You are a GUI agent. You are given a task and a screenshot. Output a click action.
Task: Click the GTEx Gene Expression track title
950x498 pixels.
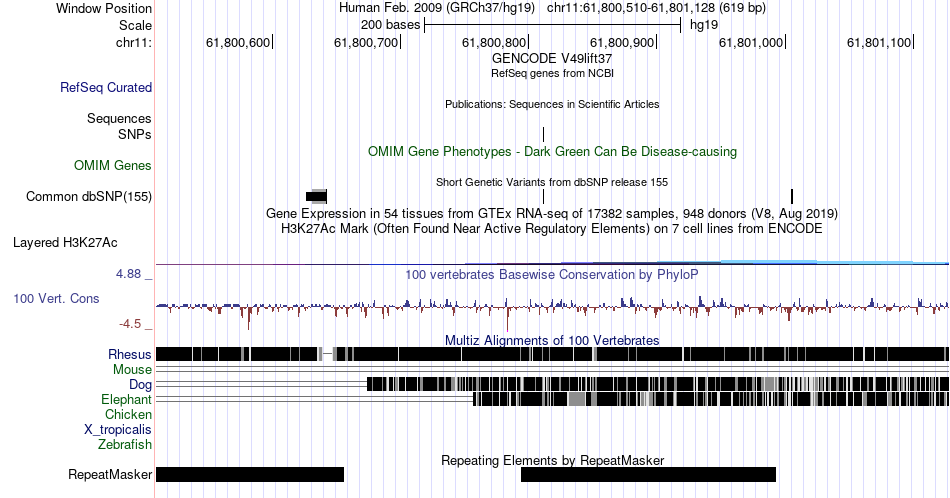[x=552, y=213]
